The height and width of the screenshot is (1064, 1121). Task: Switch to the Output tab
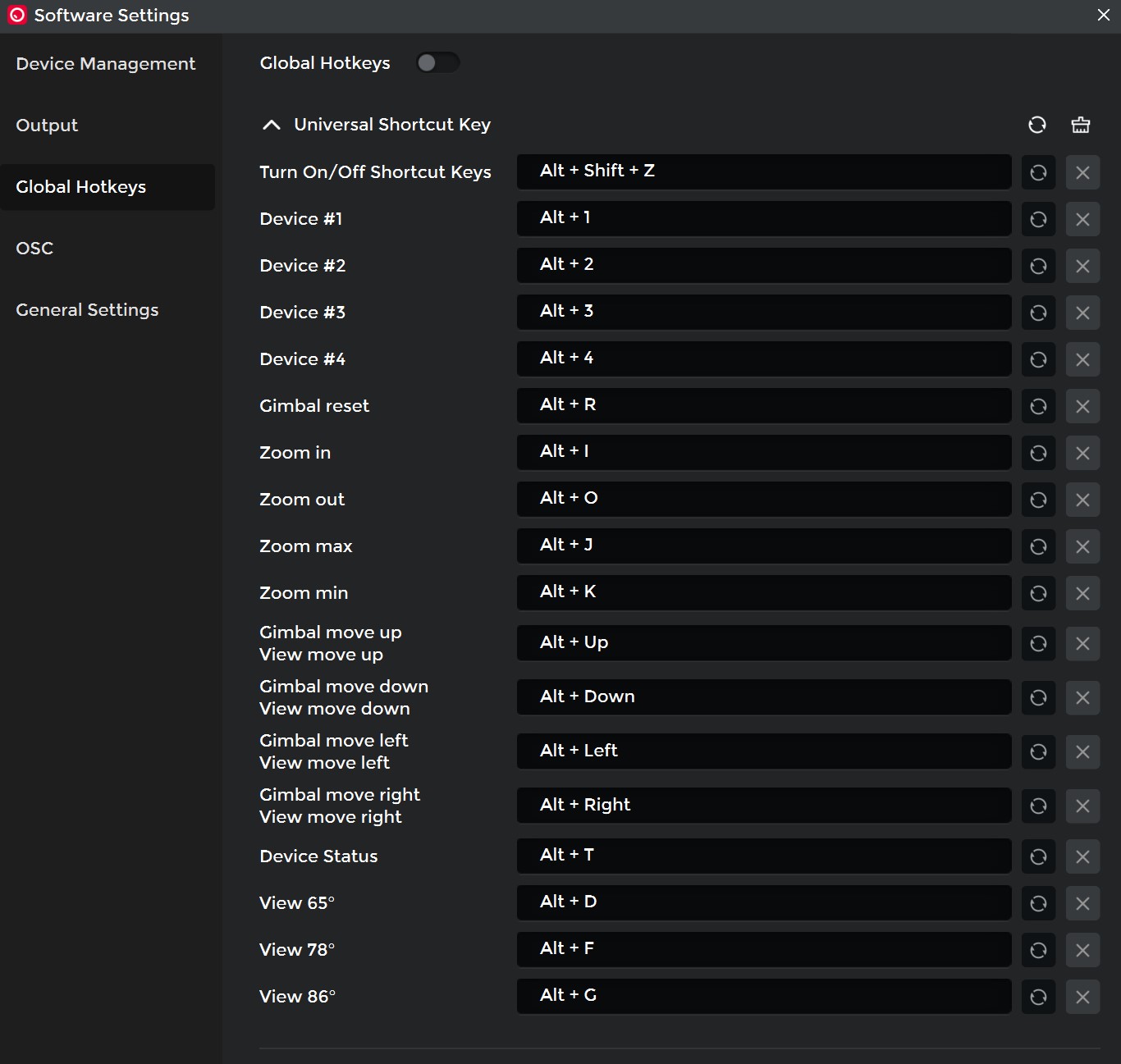pos(47,126)
